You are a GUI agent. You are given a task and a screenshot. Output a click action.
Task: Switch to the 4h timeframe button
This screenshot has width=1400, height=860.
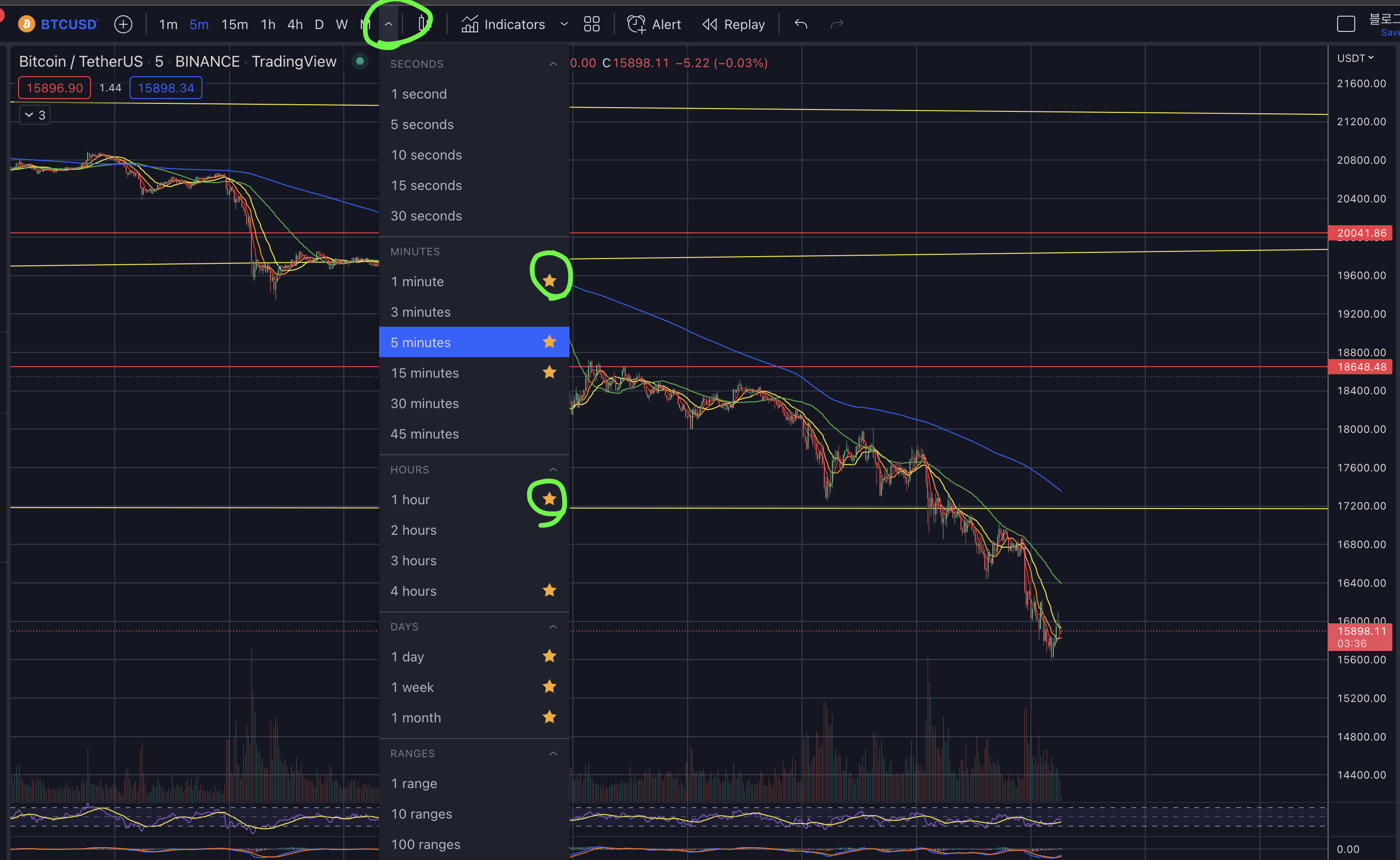click(295, 24)
